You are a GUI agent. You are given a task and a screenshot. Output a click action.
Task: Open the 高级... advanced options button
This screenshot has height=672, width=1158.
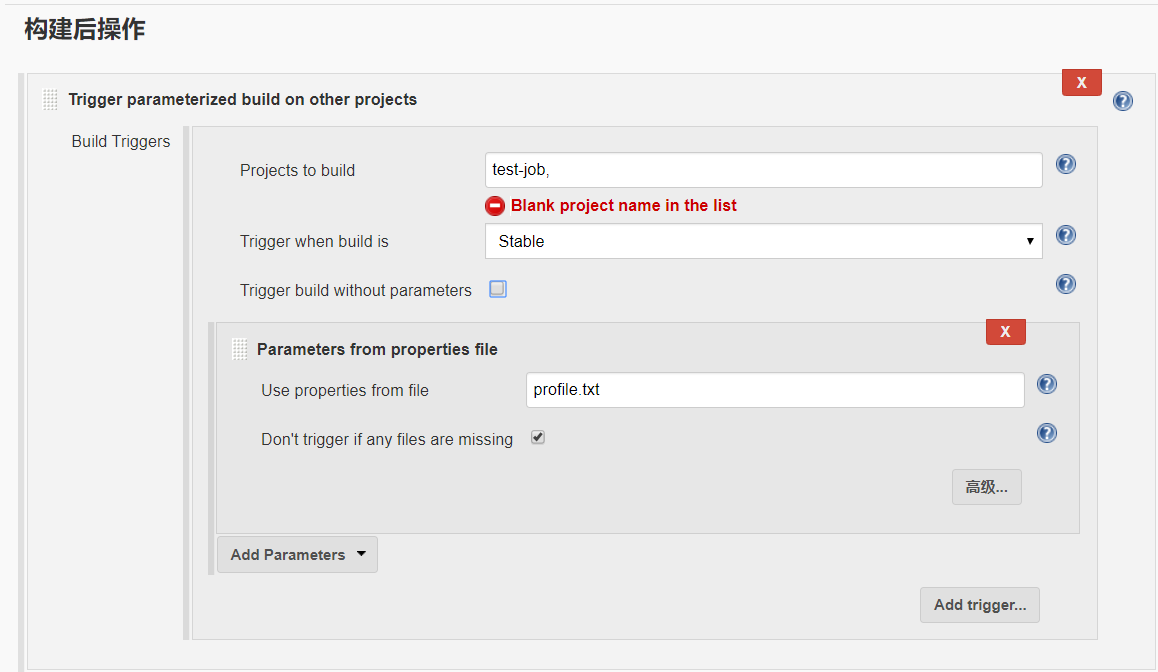click(987, 487)
